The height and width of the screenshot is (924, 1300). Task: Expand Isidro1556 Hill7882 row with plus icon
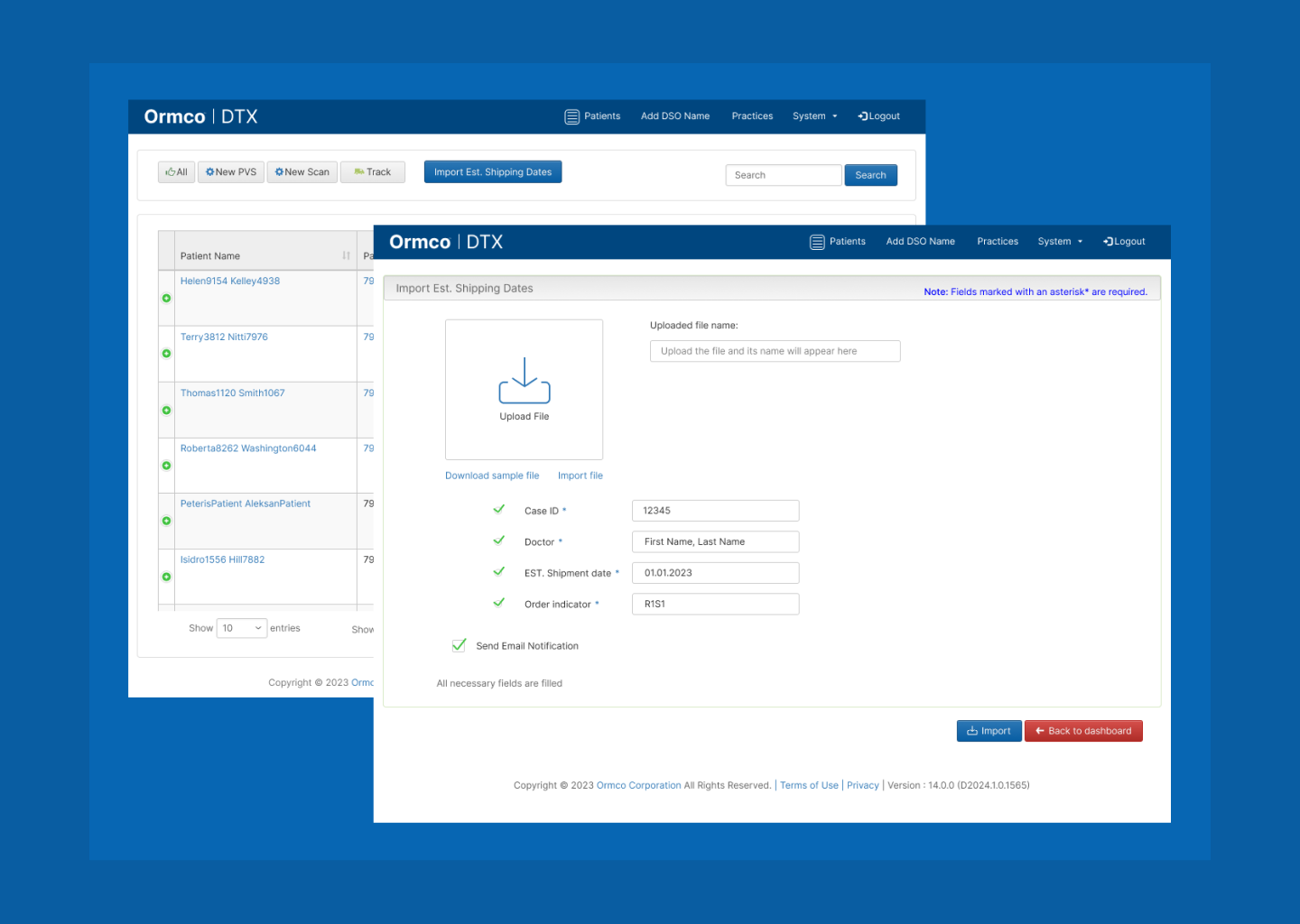point(166,577)
